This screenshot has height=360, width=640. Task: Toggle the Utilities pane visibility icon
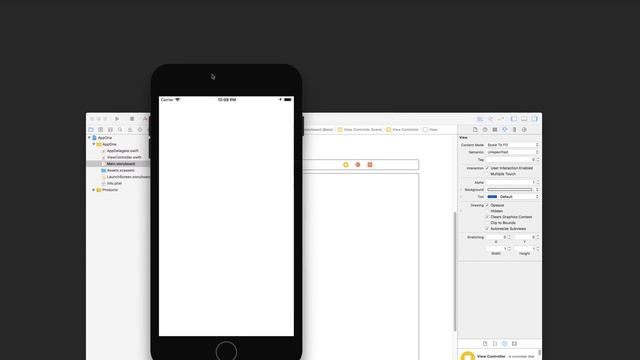[x=534, y=119]
